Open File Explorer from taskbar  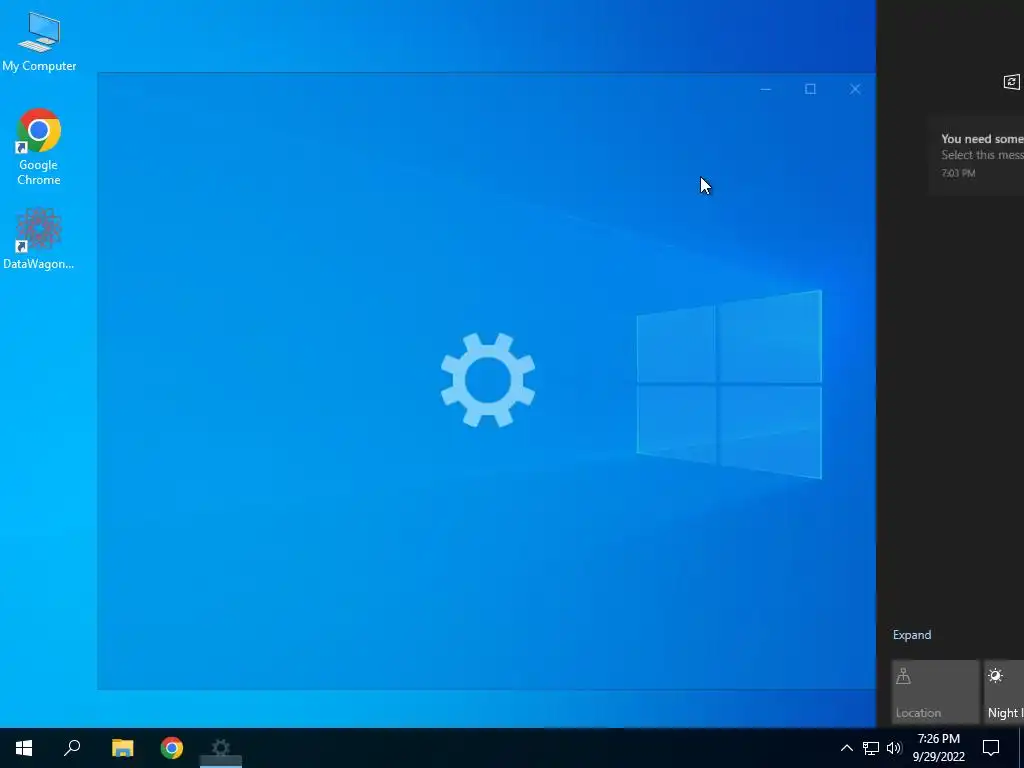point(122,748)
